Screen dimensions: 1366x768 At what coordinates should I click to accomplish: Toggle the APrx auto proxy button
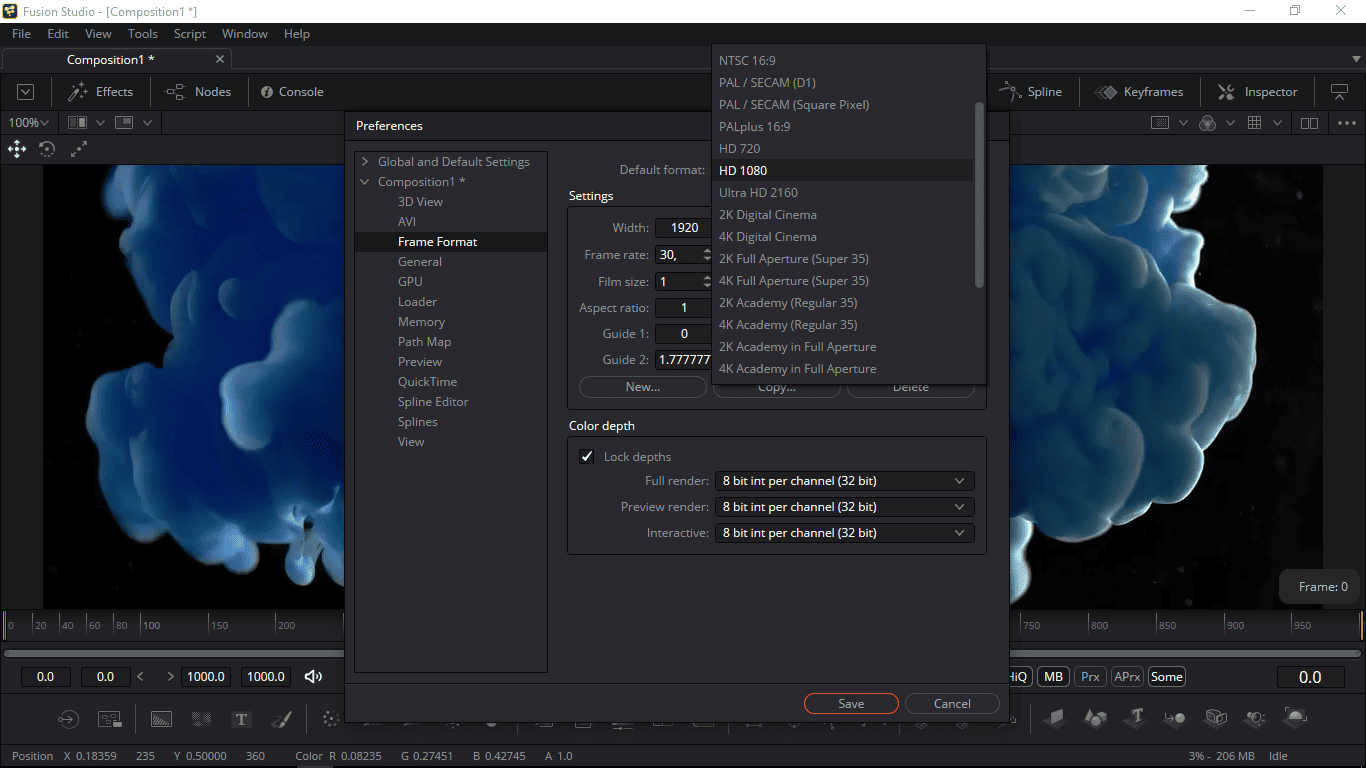[1127, 677]
